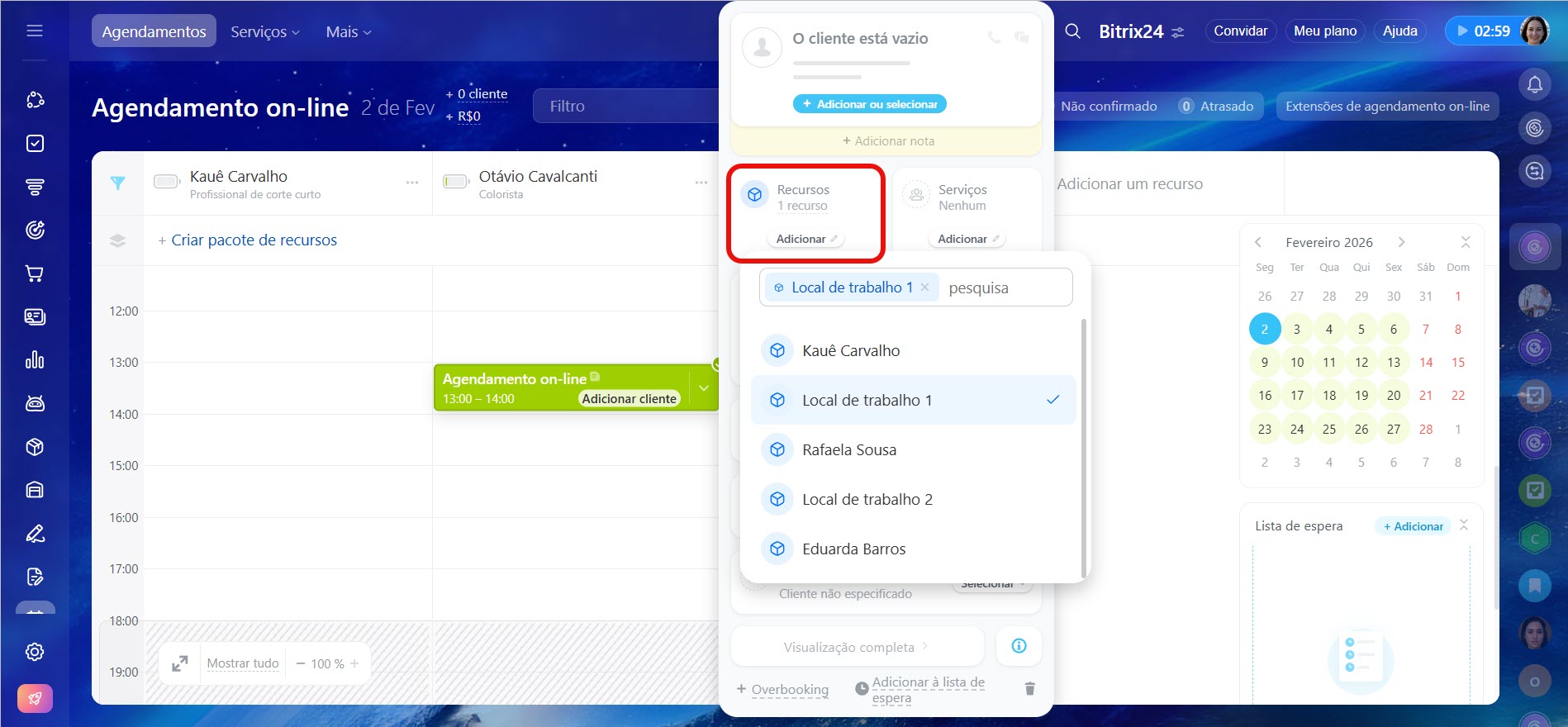Go to next month in calendar

click(x=1401, y=242)
